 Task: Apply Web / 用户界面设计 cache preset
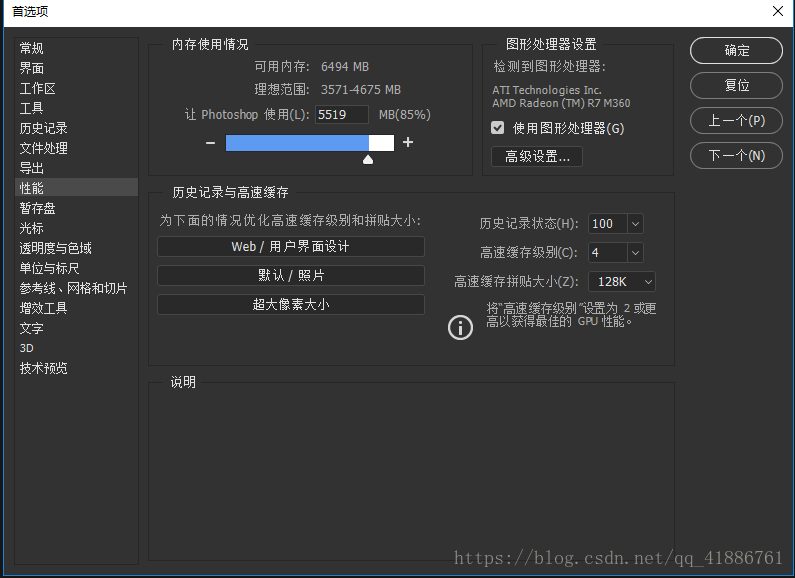click(291, 246)
